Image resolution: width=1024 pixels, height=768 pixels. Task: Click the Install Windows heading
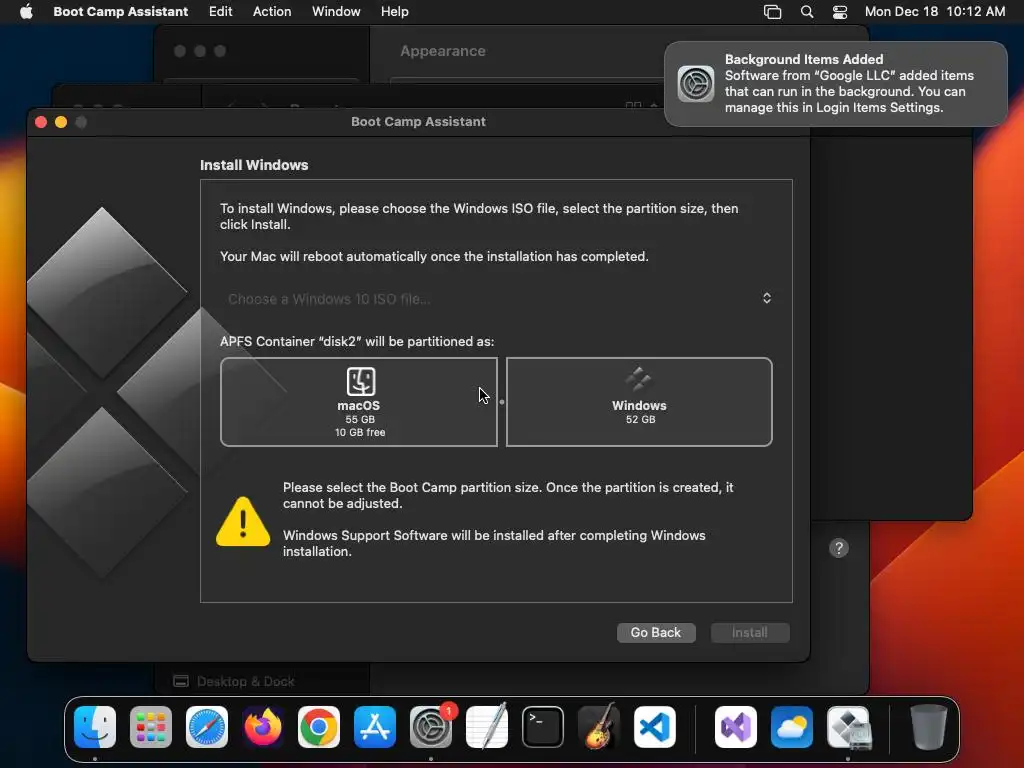pos(254,165)
